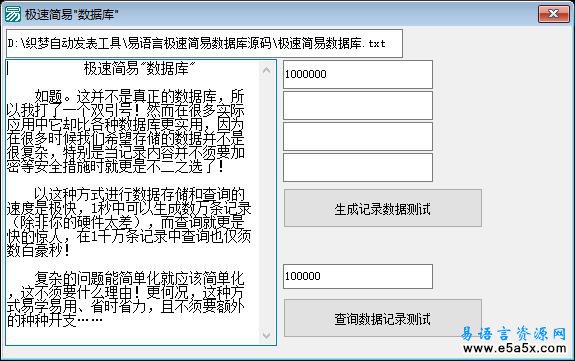Click the text line starting 如题。这并不是真正的数据库

click(139, 96)
